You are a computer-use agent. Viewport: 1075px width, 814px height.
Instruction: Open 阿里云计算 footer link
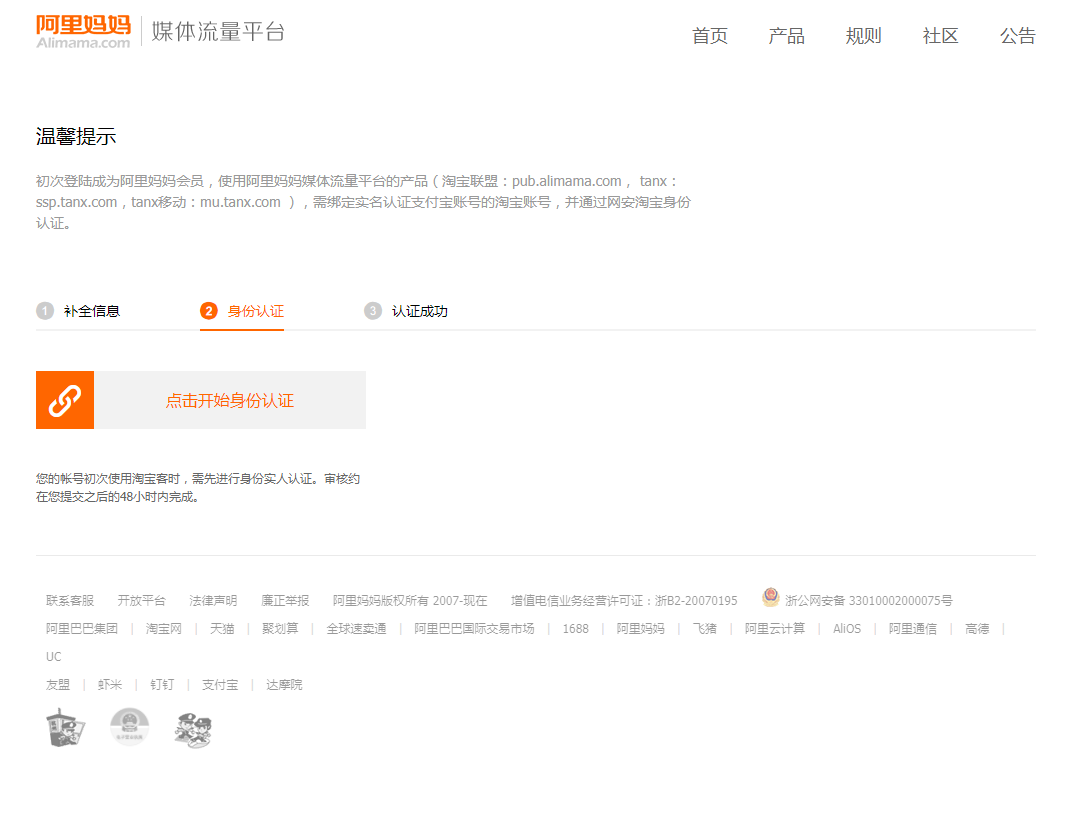tap(775, 629)
